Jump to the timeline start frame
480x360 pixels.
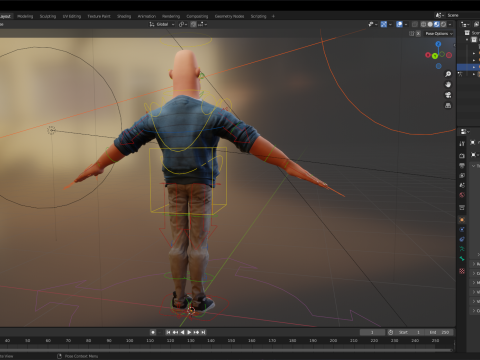tap(168, 332)
